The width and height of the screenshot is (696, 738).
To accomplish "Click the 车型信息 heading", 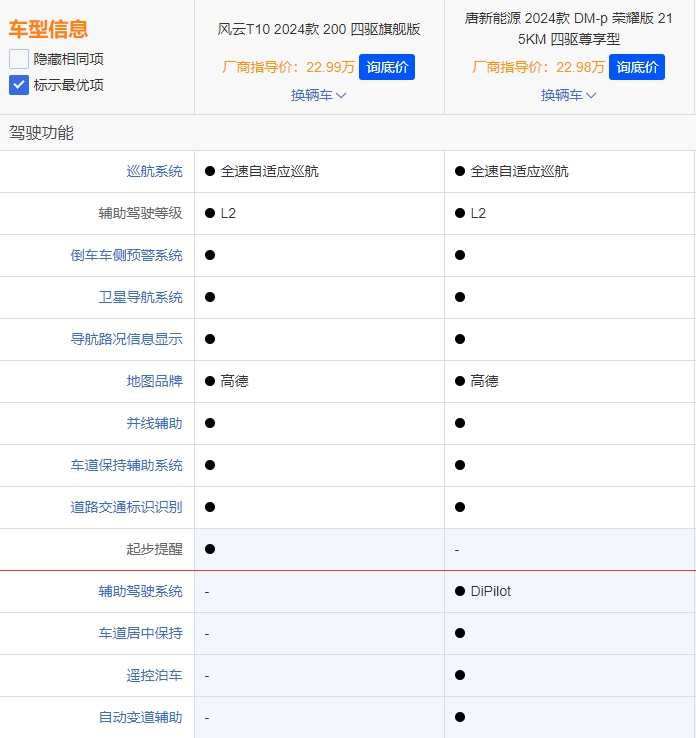I will [x=48, y=29].
